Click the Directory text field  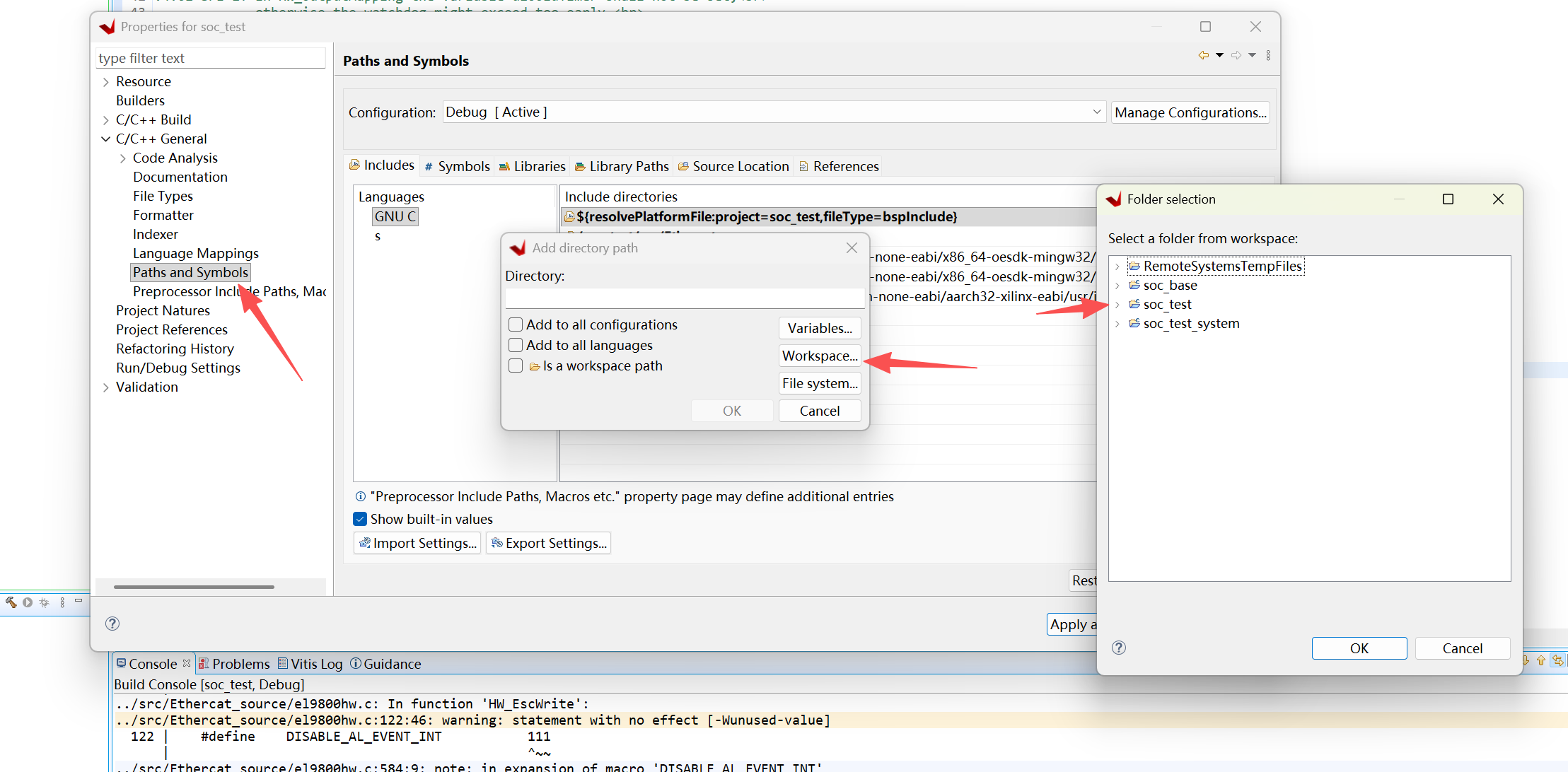tap(685, 298)
